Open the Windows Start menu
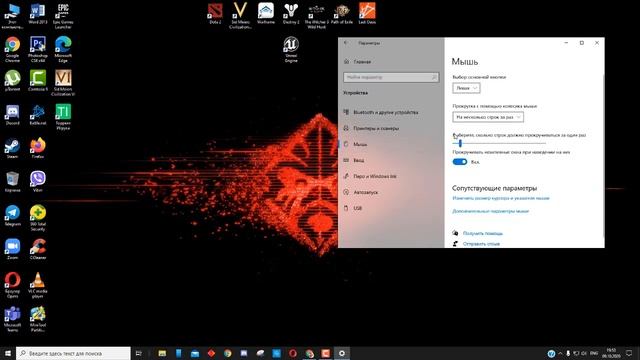This screenshot has width=640, height=360. click(x=8, y=353)
